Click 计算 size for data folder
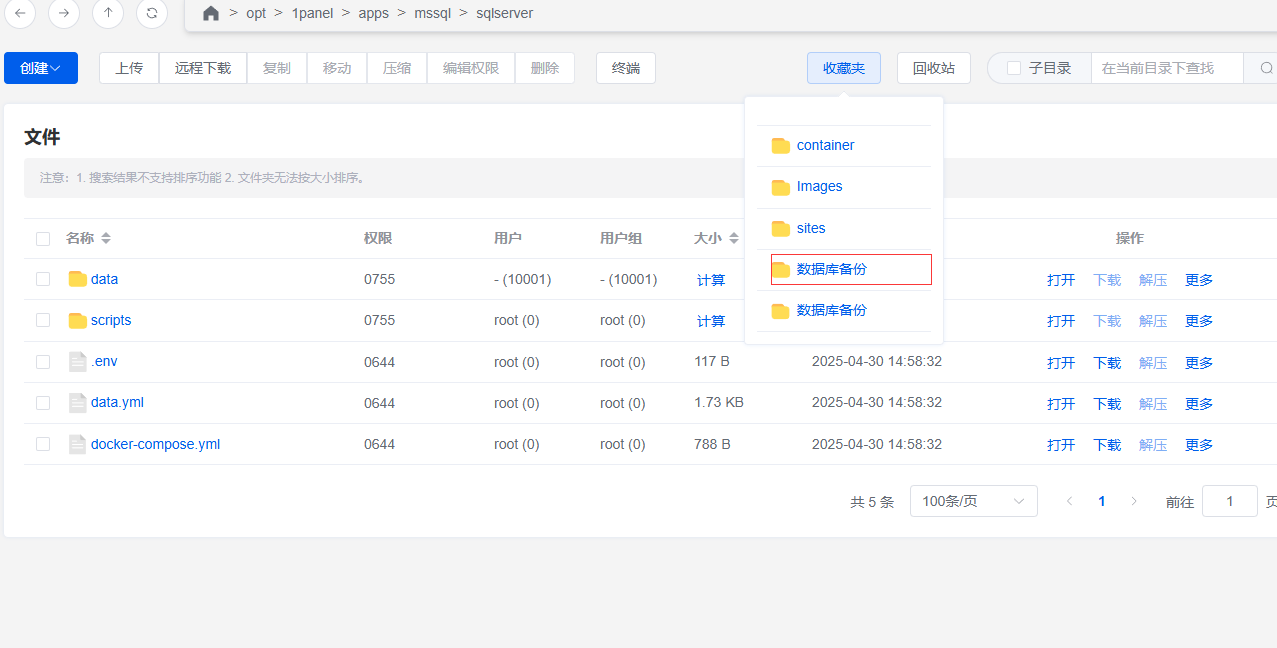The height and width of the screenshot is (648, 1277). pyautogui.click(x=711, y=280)
